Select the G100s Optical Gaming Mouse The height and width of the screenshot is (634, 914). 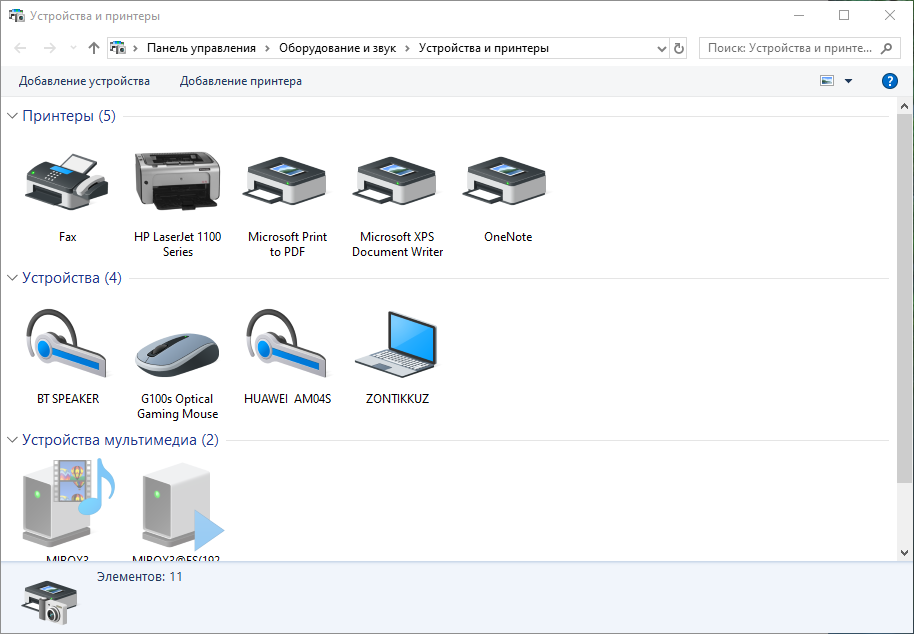click(x=177, y=342)
